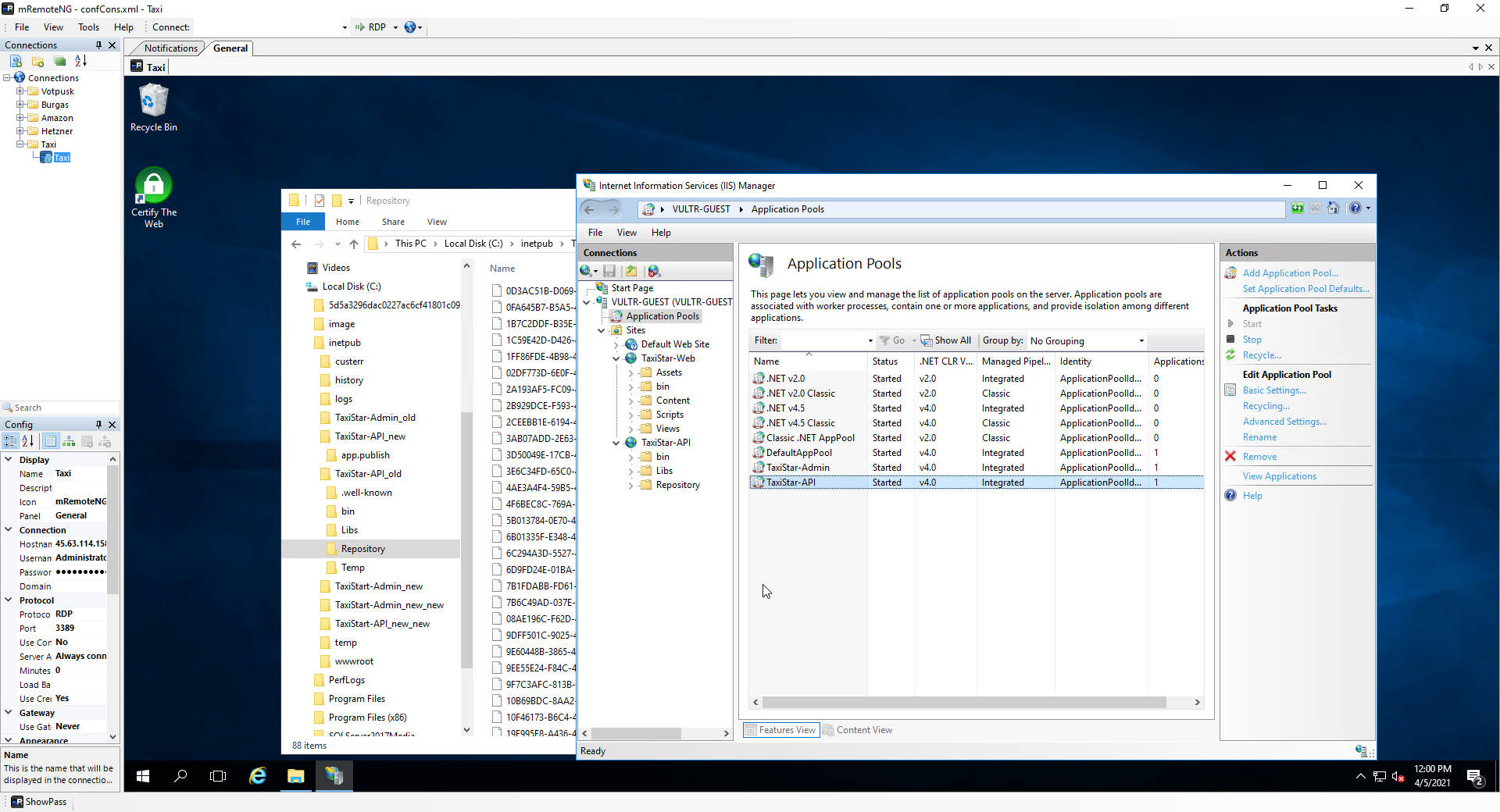Click the New Connection icon in Connections panel
The height and width of the screenshot is (812, 1500).
(16, 61)
